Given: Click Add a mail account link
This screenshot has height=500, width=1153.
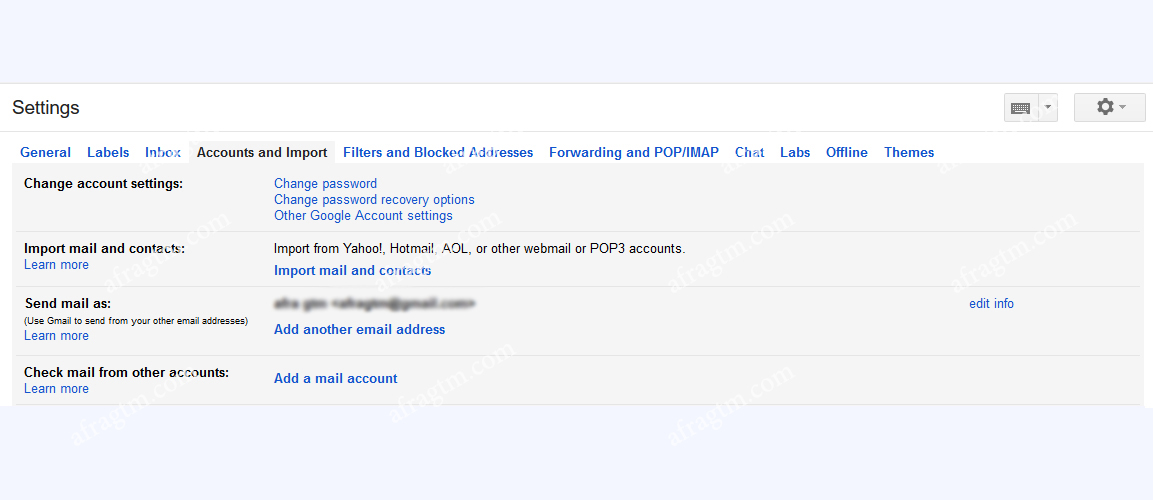Looking at the screenshot, I should coord(336,378).
